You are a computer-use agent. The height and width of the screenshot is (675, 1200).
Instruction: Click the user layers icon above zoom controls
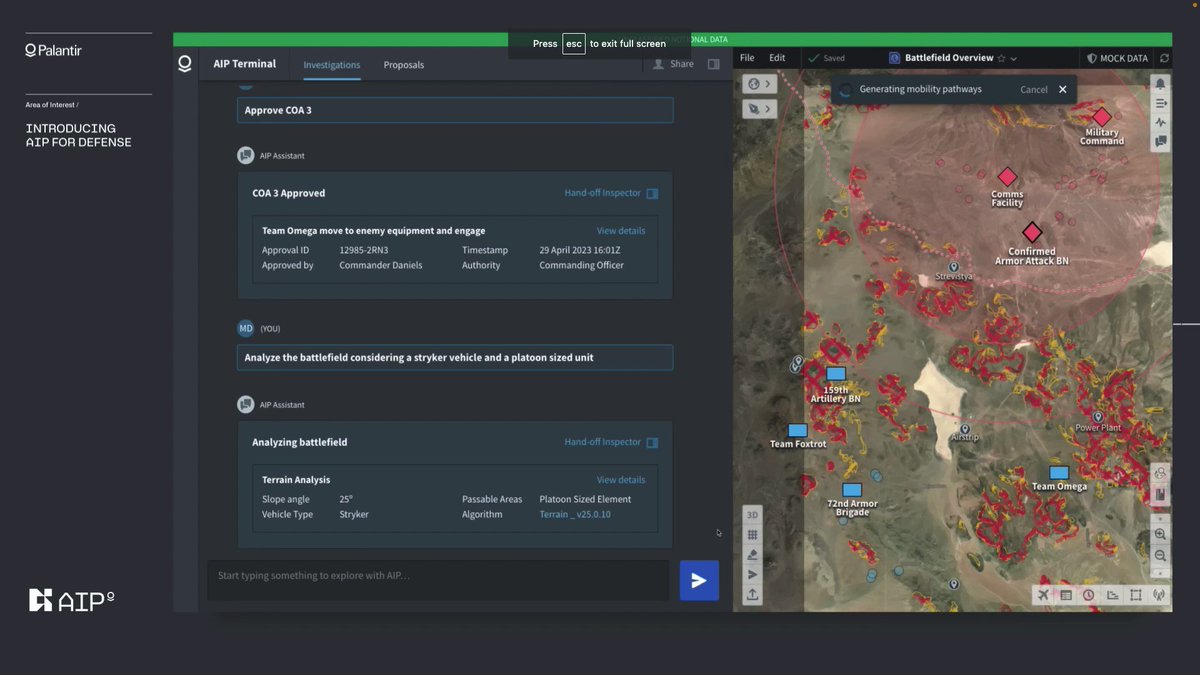(x=1160, y=473)
